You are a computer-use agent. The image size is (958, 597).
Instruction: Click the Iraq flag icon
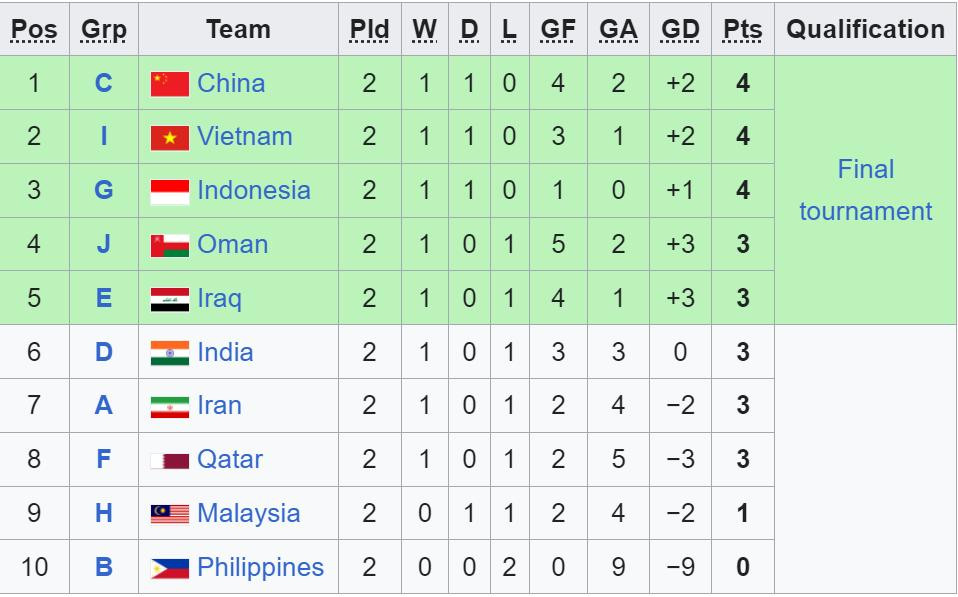point(169,300)
